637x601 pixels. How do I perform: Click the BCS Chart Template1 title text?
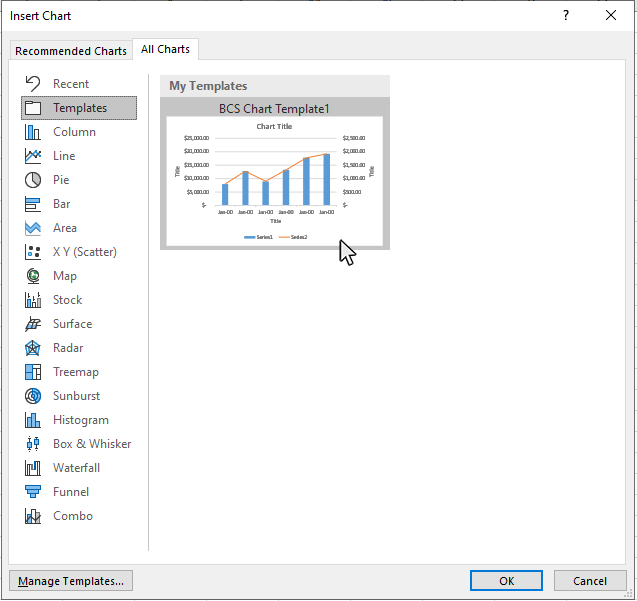(x=274, y=108)
